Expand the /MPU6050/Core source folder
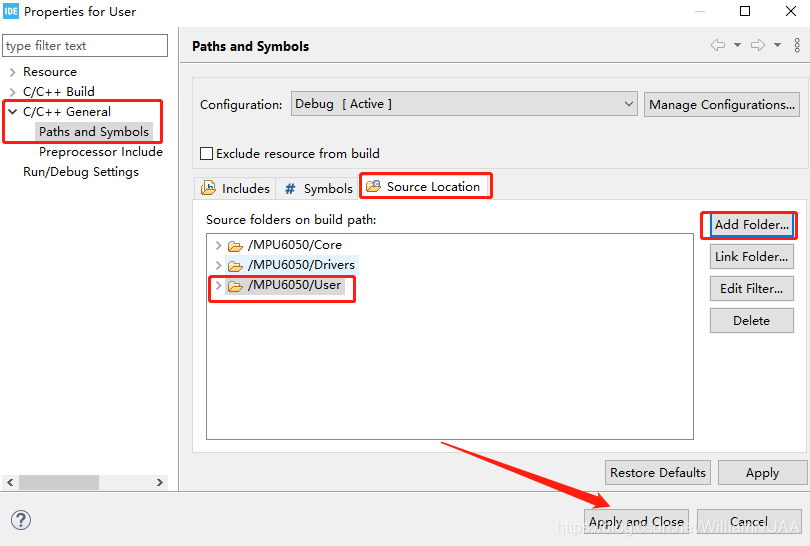The width and height of the screenshot is (810, 546). coord(219,245)
